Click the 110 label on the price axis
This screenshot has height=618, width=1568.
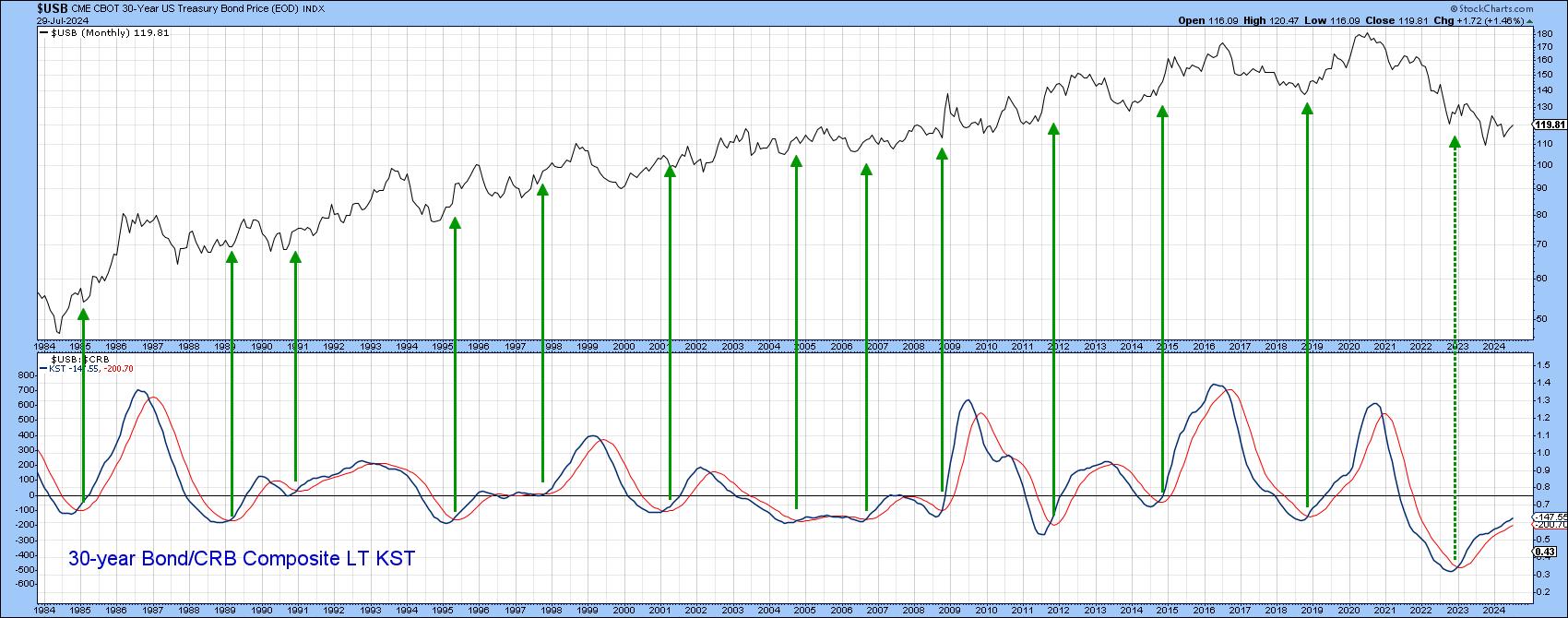coord(1545,144)
